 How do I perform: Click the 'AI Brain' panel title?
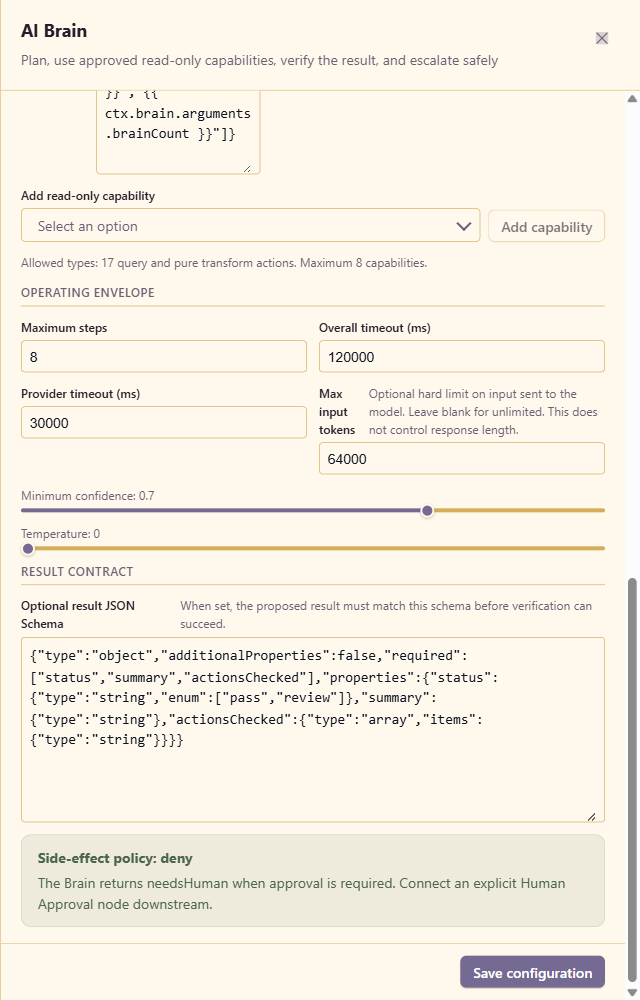tap(54, 31)
